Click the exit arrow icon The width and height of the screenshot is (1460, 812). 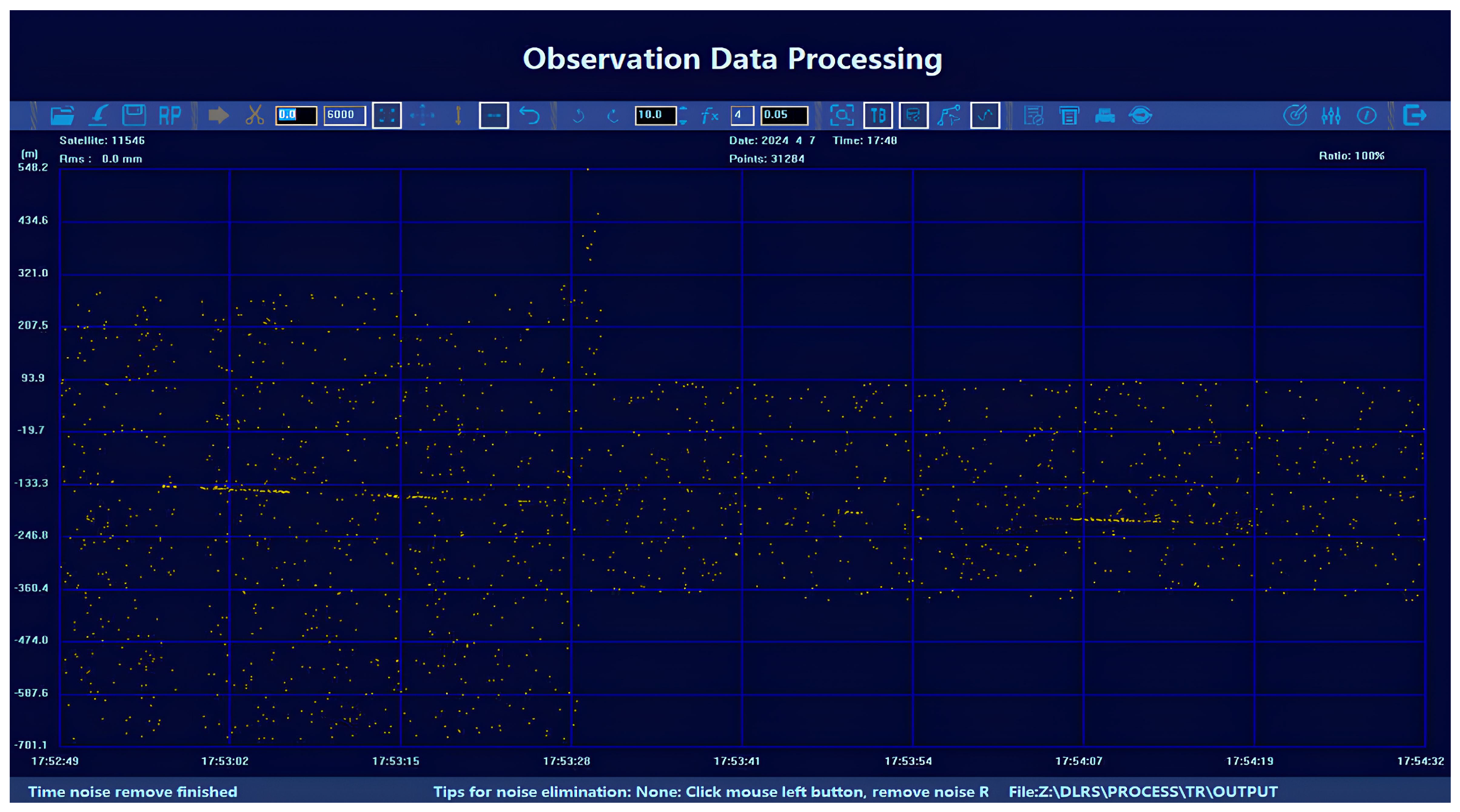point(1414,115)
